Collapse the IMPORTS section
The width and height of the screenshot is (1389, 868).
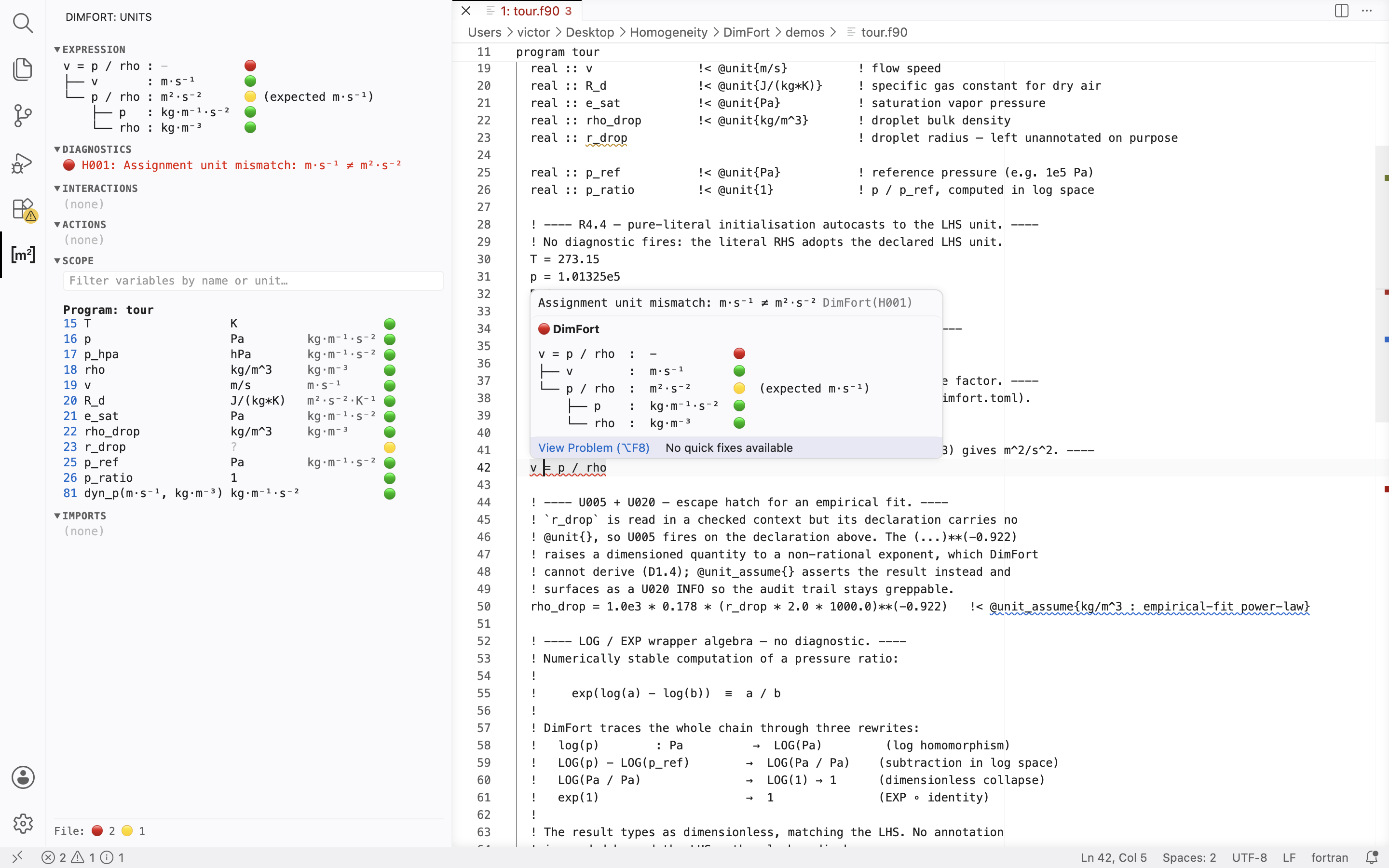coord(81,515)
